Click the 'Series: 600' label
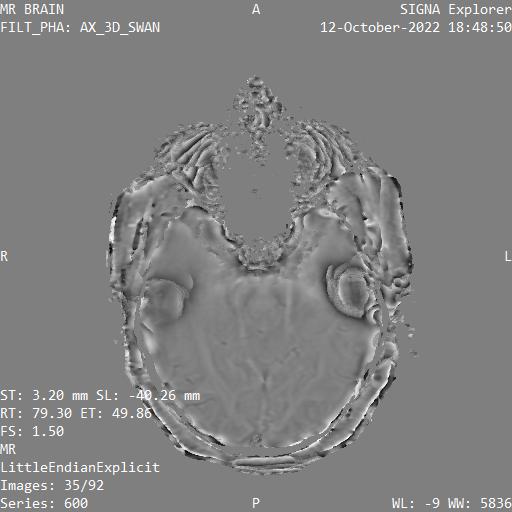 tap(44, 503)
